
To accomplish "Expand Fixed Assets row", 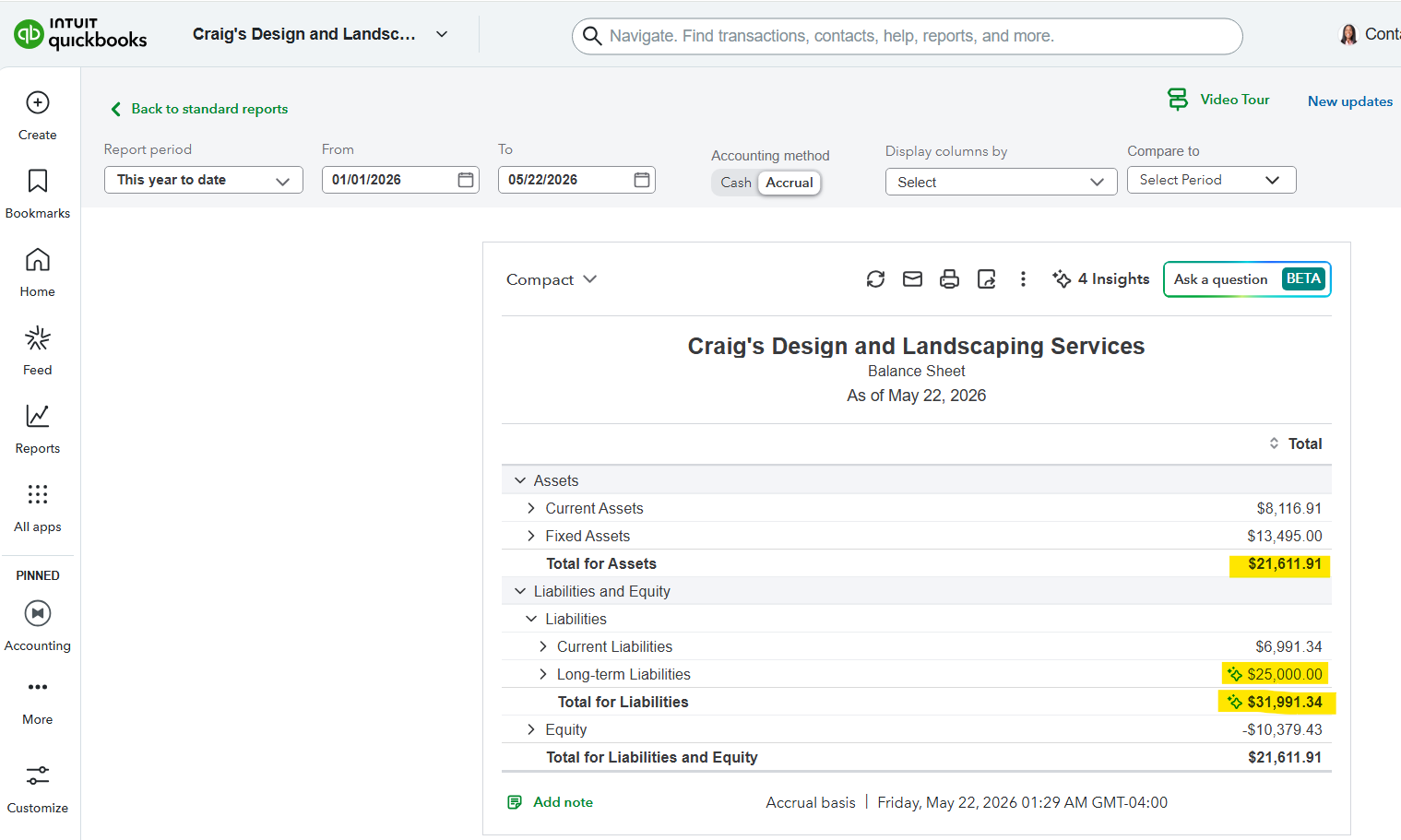I will point(531,536).
